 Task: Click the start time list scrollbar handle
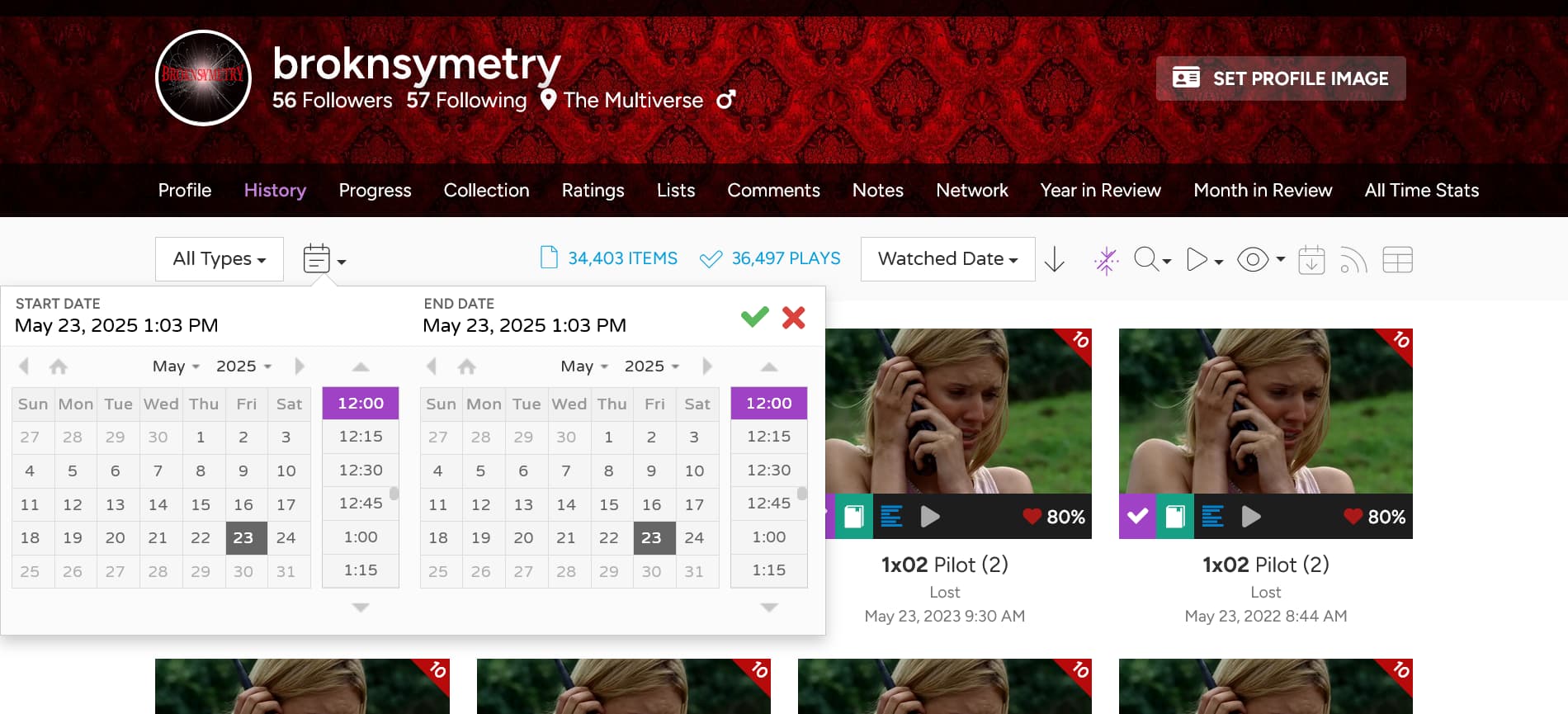coord(394,493)
